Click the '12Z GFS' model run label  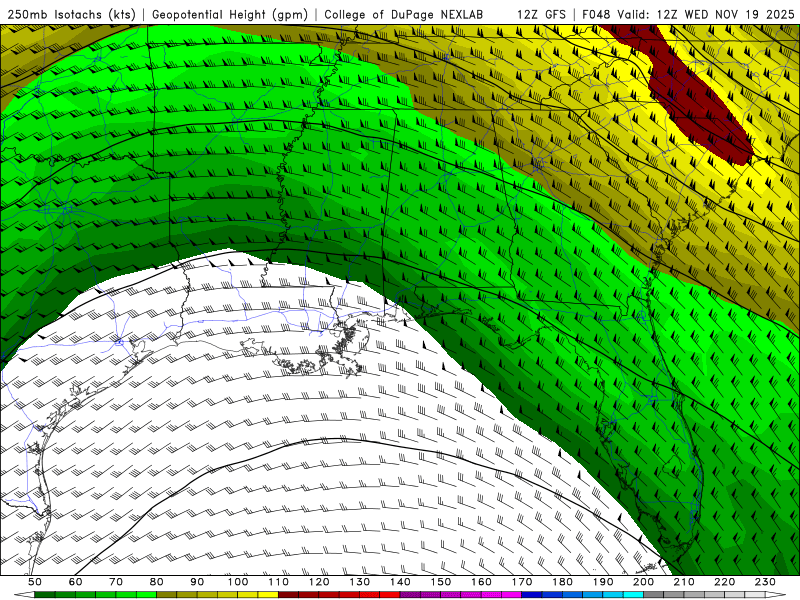(541, 14)
